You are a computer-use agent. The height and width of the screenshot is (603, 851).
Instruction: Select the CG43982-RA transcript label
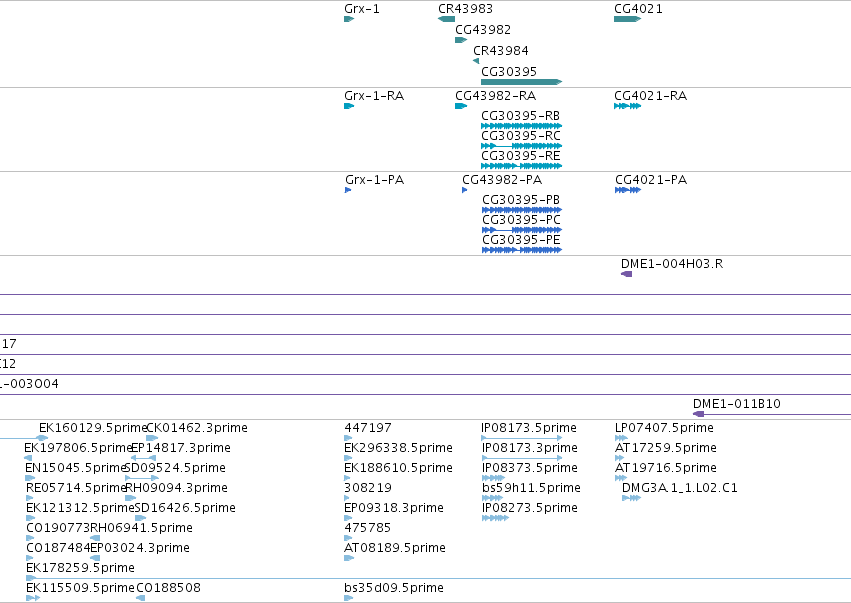(x=495, y=96)
